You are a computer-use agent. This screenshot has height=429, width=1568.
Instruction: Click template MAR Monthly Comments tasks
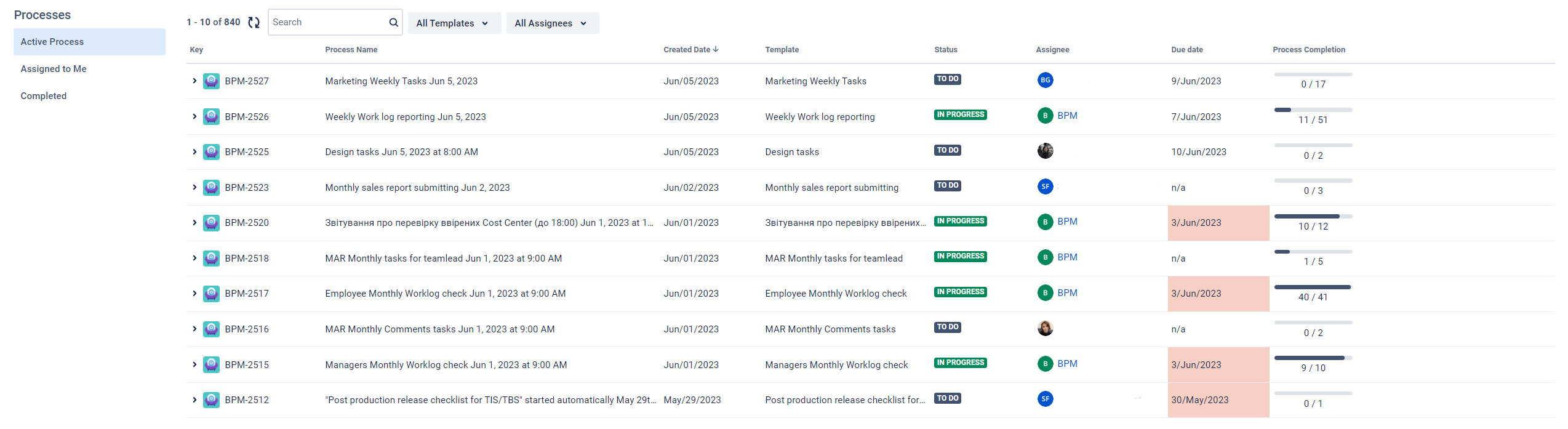click(831, 329)
